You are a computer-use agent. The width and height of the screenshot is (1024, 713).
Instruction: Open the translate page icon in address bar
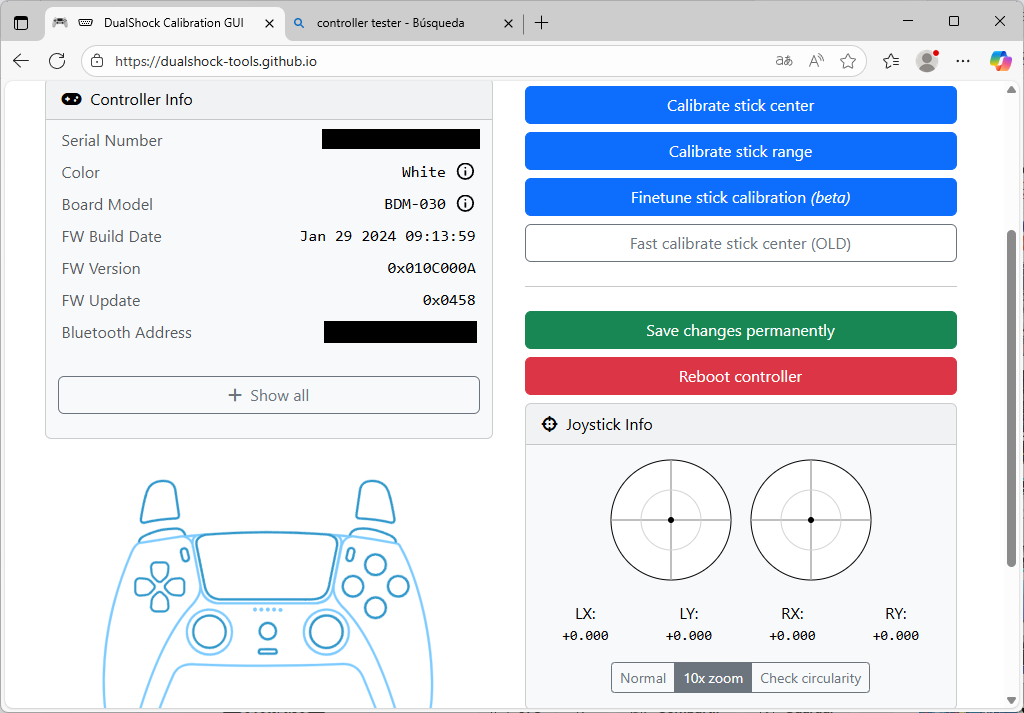coord(784,61)
